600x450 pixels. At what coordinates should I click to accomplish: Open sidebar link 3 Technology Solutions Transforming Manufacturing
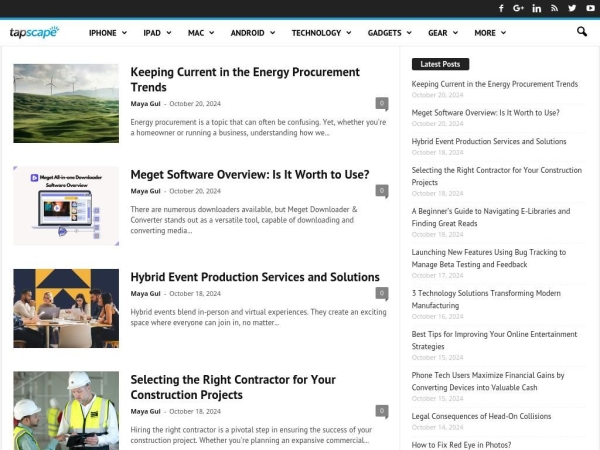click(x=486, y=299)
